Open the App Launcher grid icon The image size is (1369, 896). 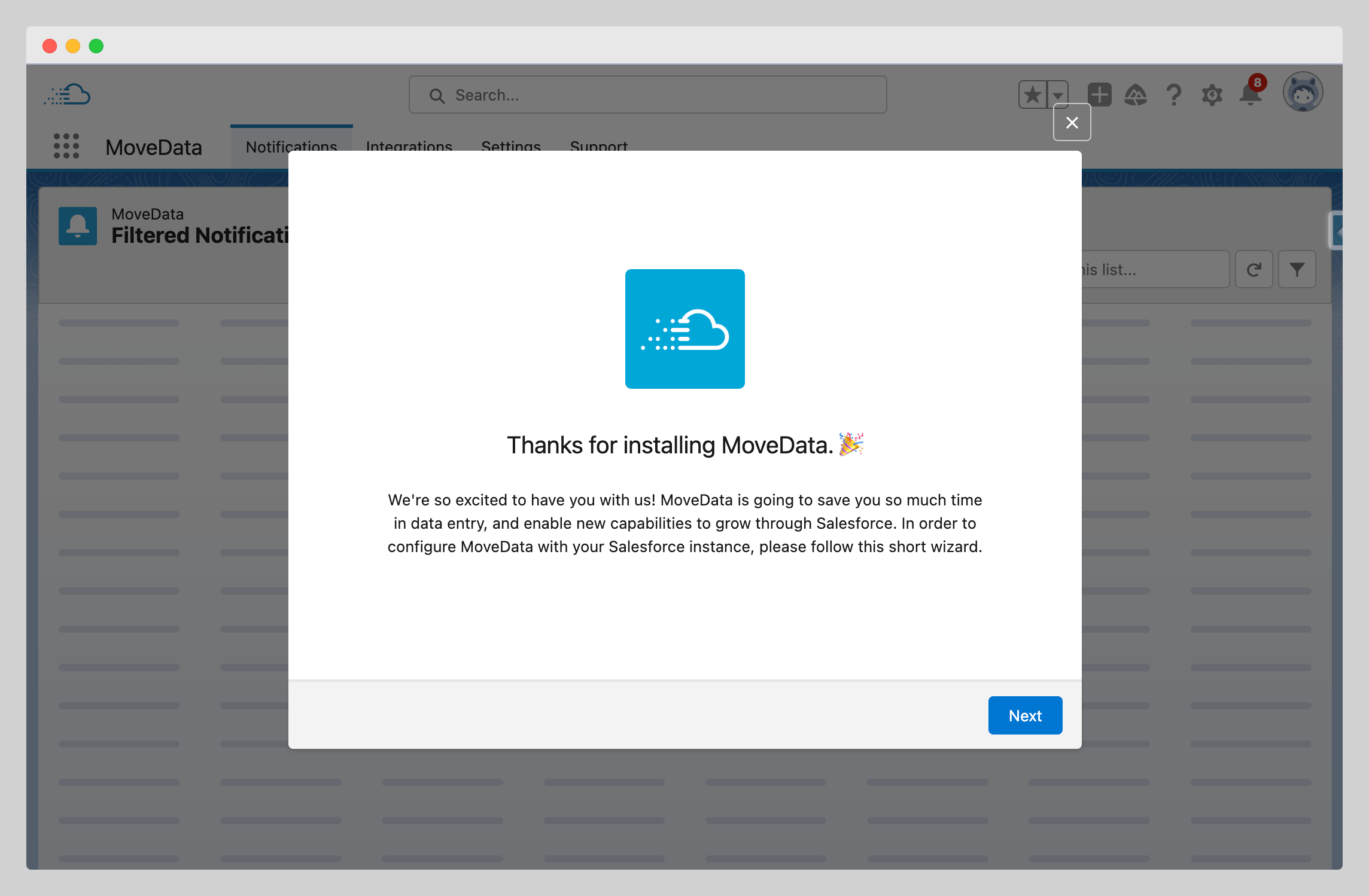[x=66, y=147]
